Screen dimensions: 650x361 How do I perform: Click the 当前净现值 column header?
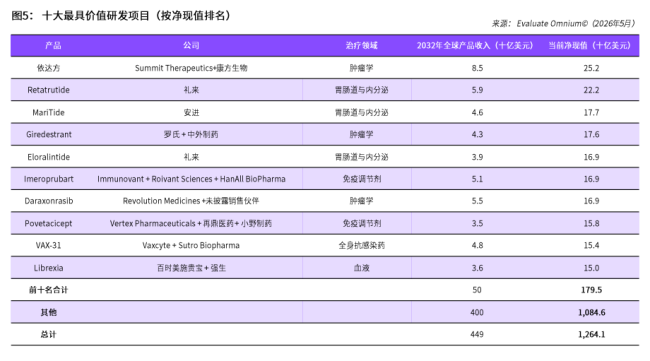point(589,46)
